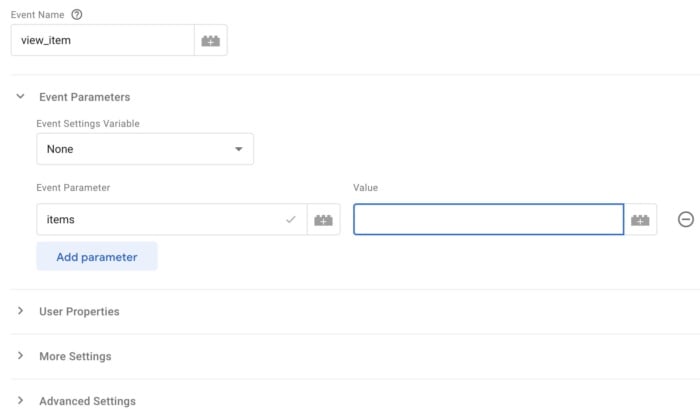This screenshot has width=700, height=409.
Task: Click the arrow on None dropdown
Action: (239, 149)
